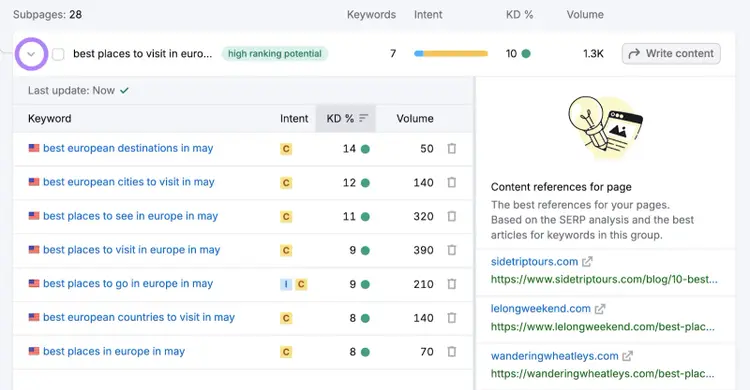Click the Volume column header in the keyword table

pyautogui.click(x=415, y=118)
